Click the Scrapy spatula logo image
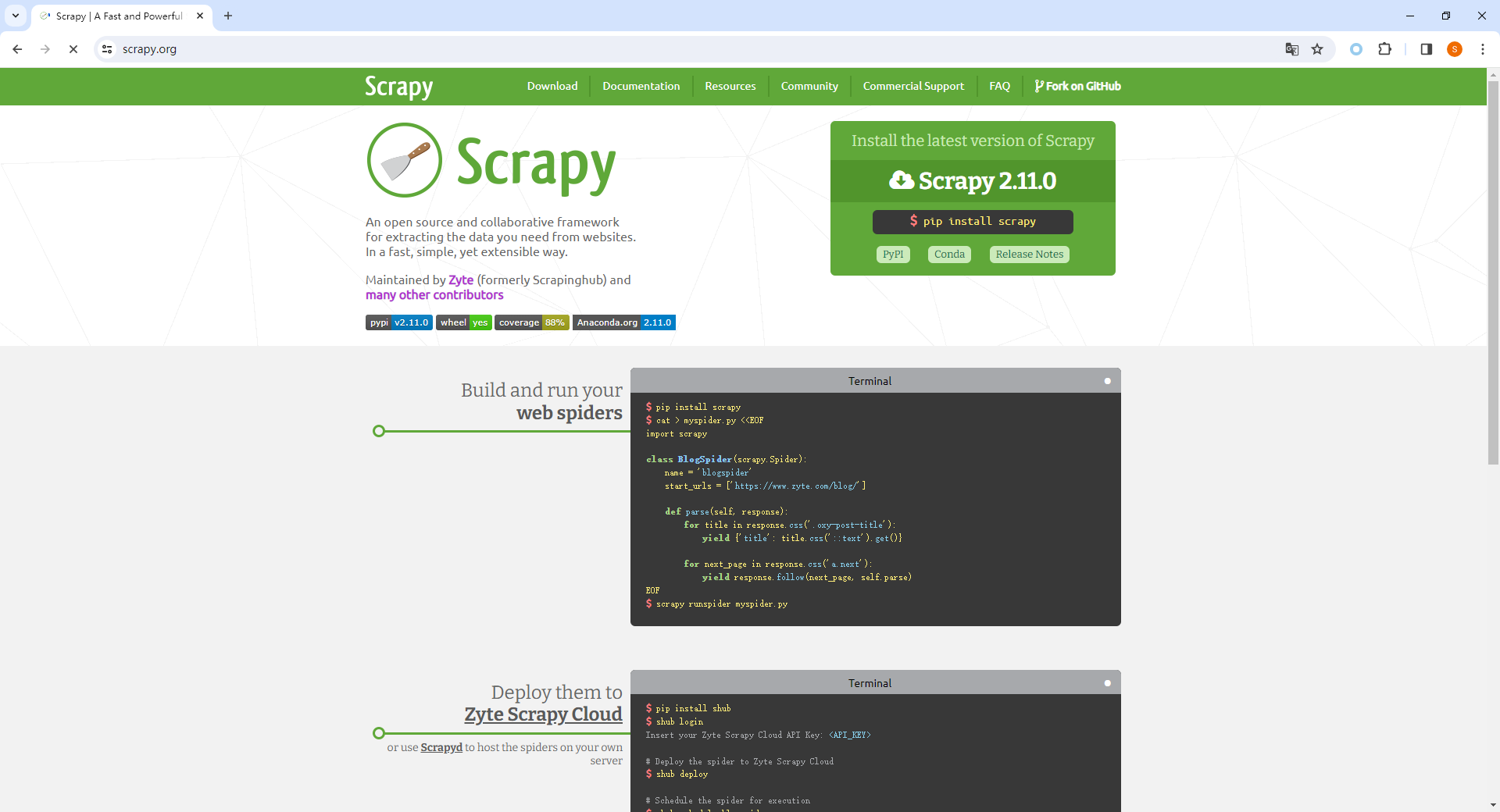Viewport: 1500px width, 812px height. 404,160
